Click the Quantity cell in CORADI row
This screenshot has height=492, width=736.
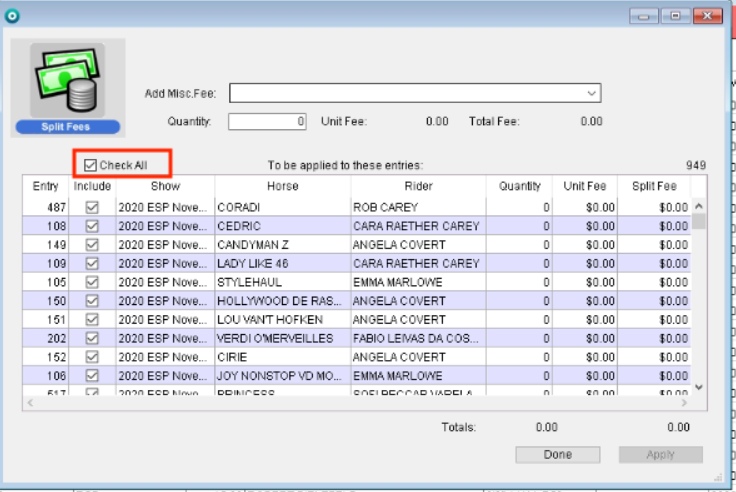tap(520, 207)
